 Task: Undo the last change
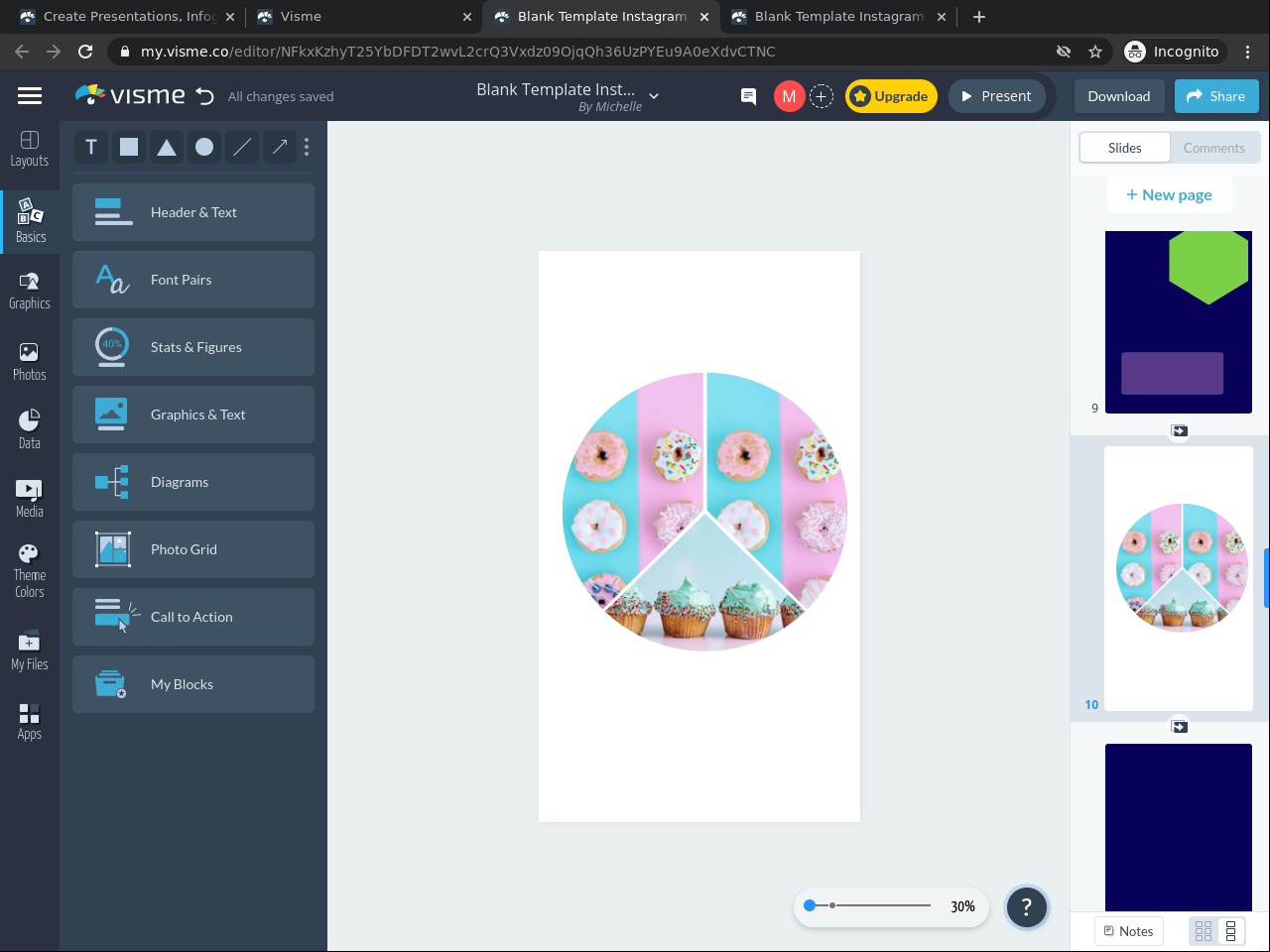(205, 96)
